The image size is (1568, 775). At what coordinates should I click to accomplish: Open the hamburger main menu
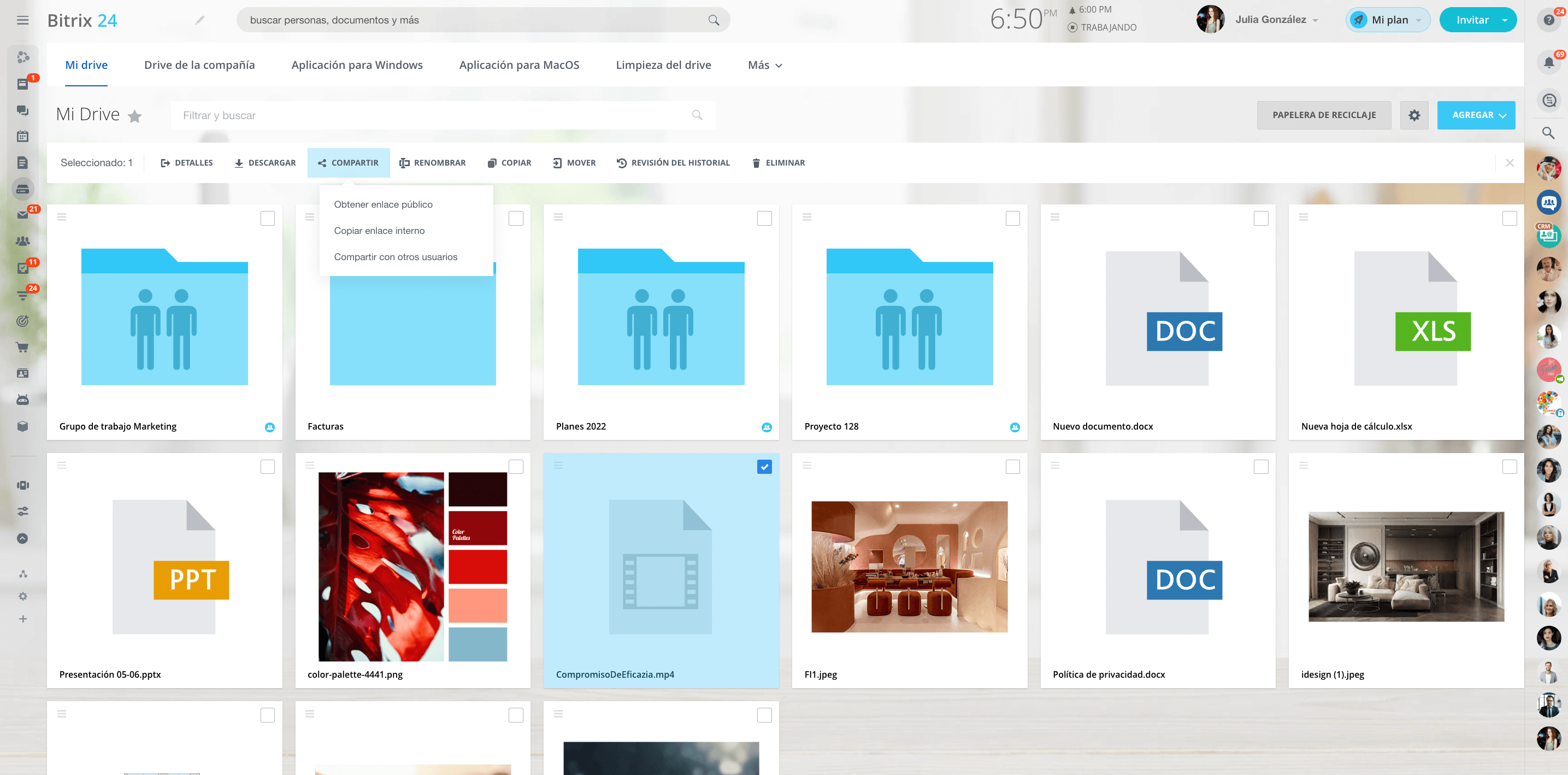click(22, 20)
